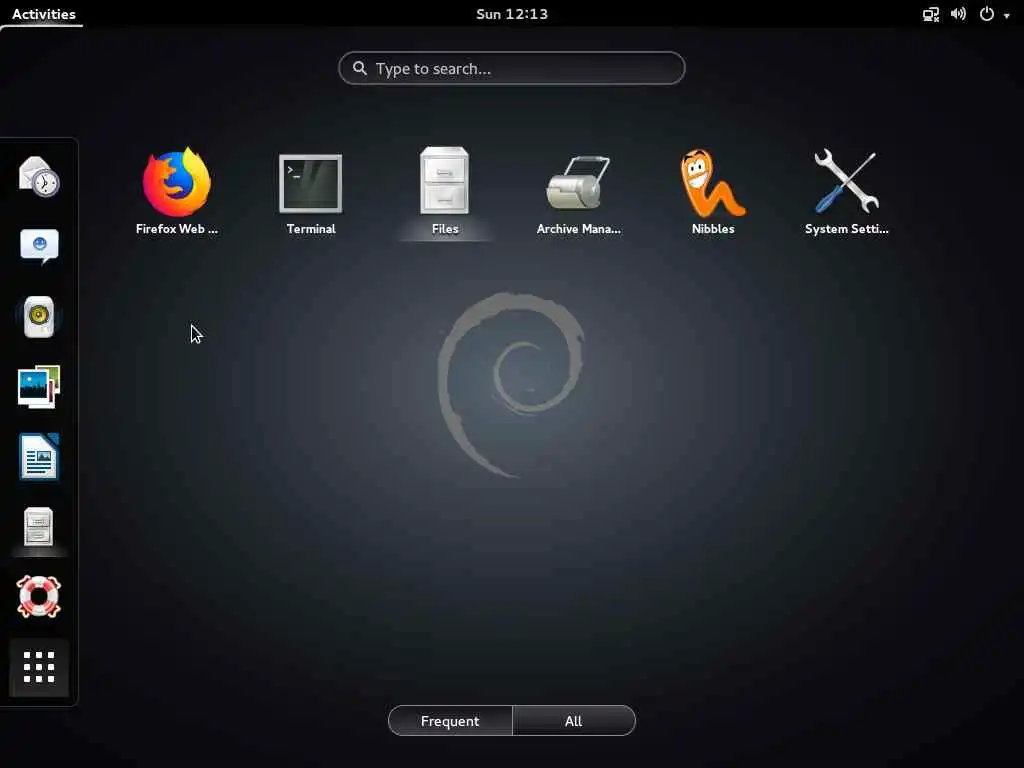
Task: Open the clock showing Sun 12:13
Action: point(512,14)
